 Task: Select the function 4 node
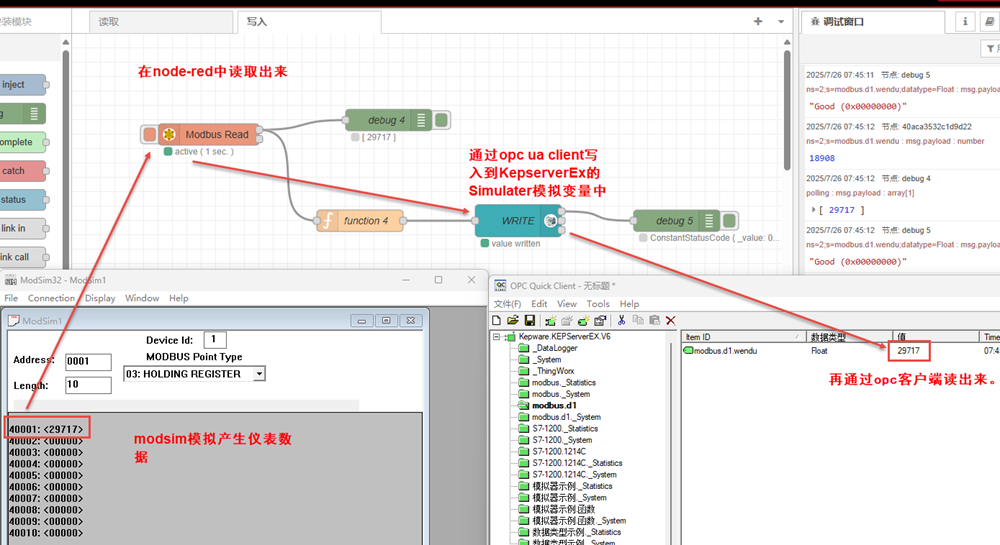click(x=360, y=221)
